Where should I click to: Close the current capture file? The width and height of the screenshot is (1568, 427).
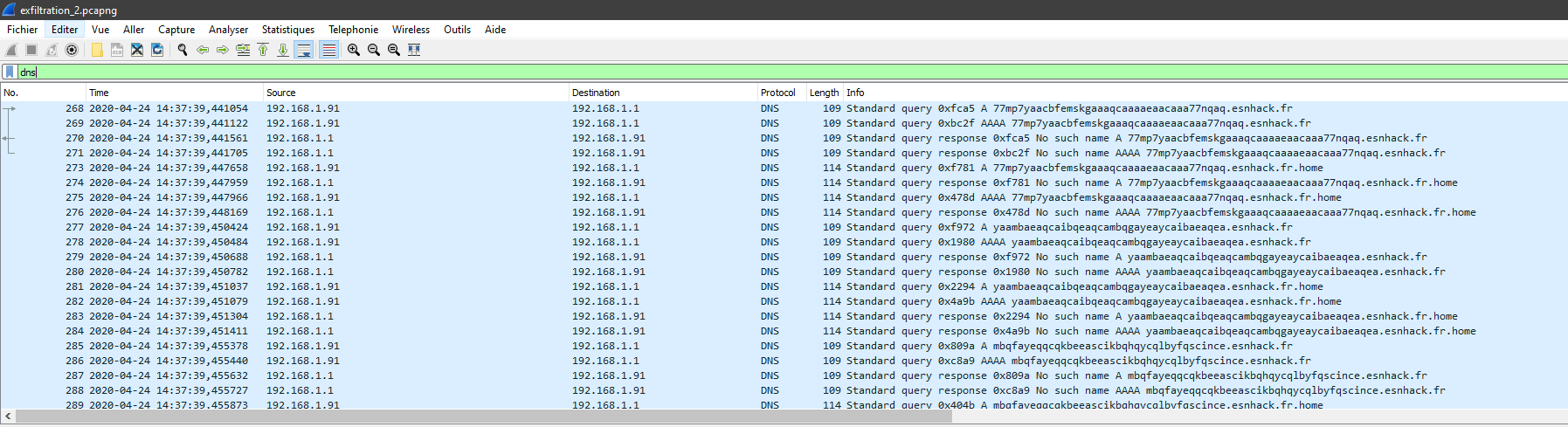[x=137, y=50]
